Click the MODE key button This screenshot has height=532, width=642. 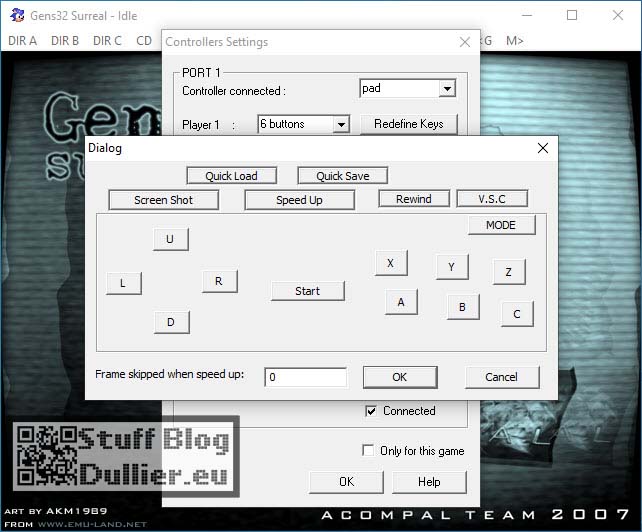501,225
